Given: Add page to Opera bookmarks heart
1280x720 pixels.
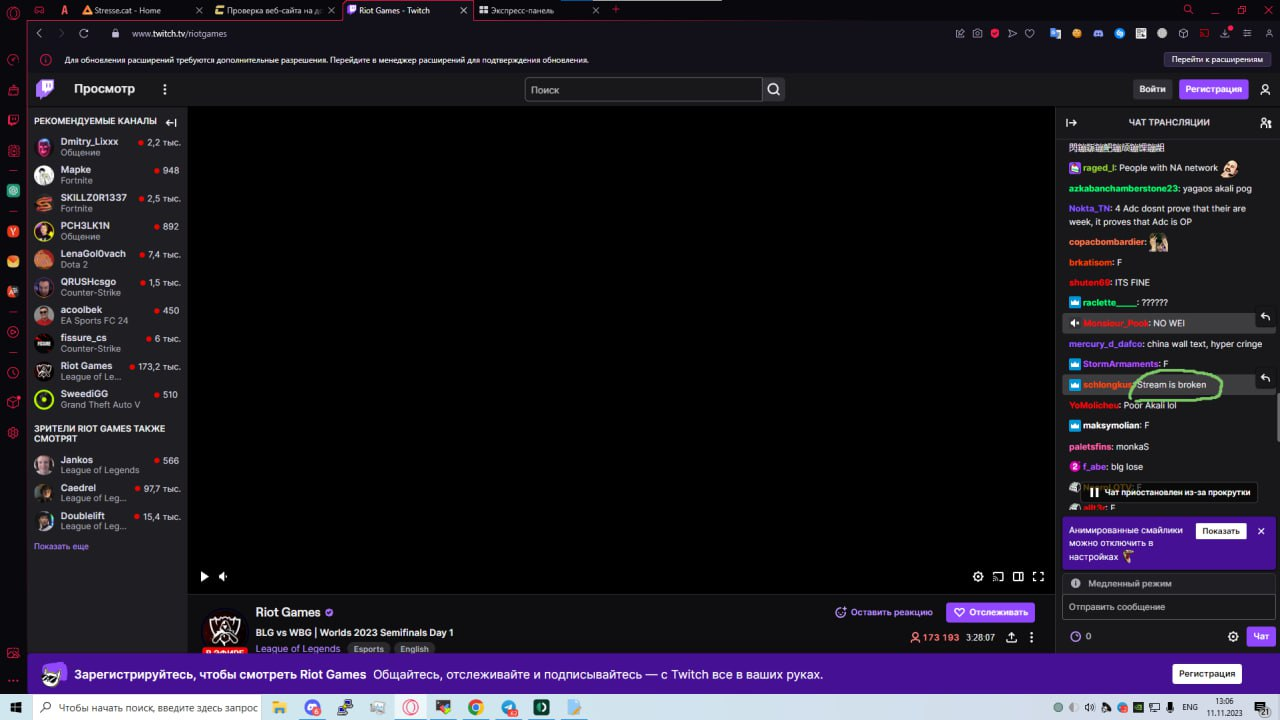Looking at the screenshot, I should click(x=1029, y=33).
